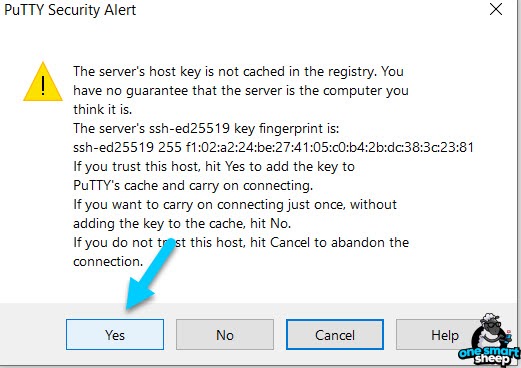521x368 pixels.
Task: Open Help for the security alert
Action: (437, 335)
